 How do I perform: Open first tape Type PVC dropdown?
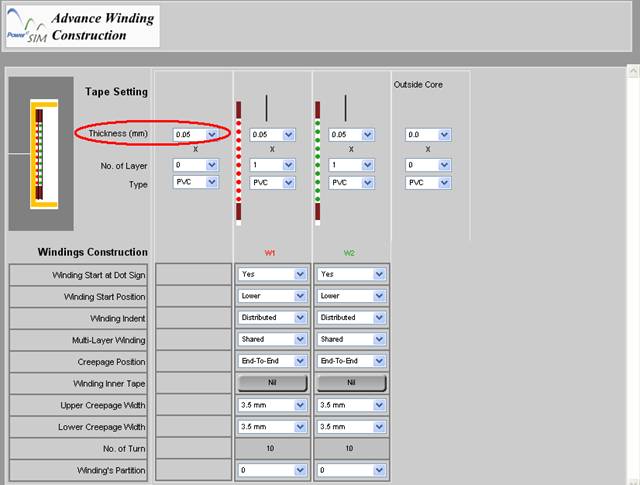[x=196, y=182]
